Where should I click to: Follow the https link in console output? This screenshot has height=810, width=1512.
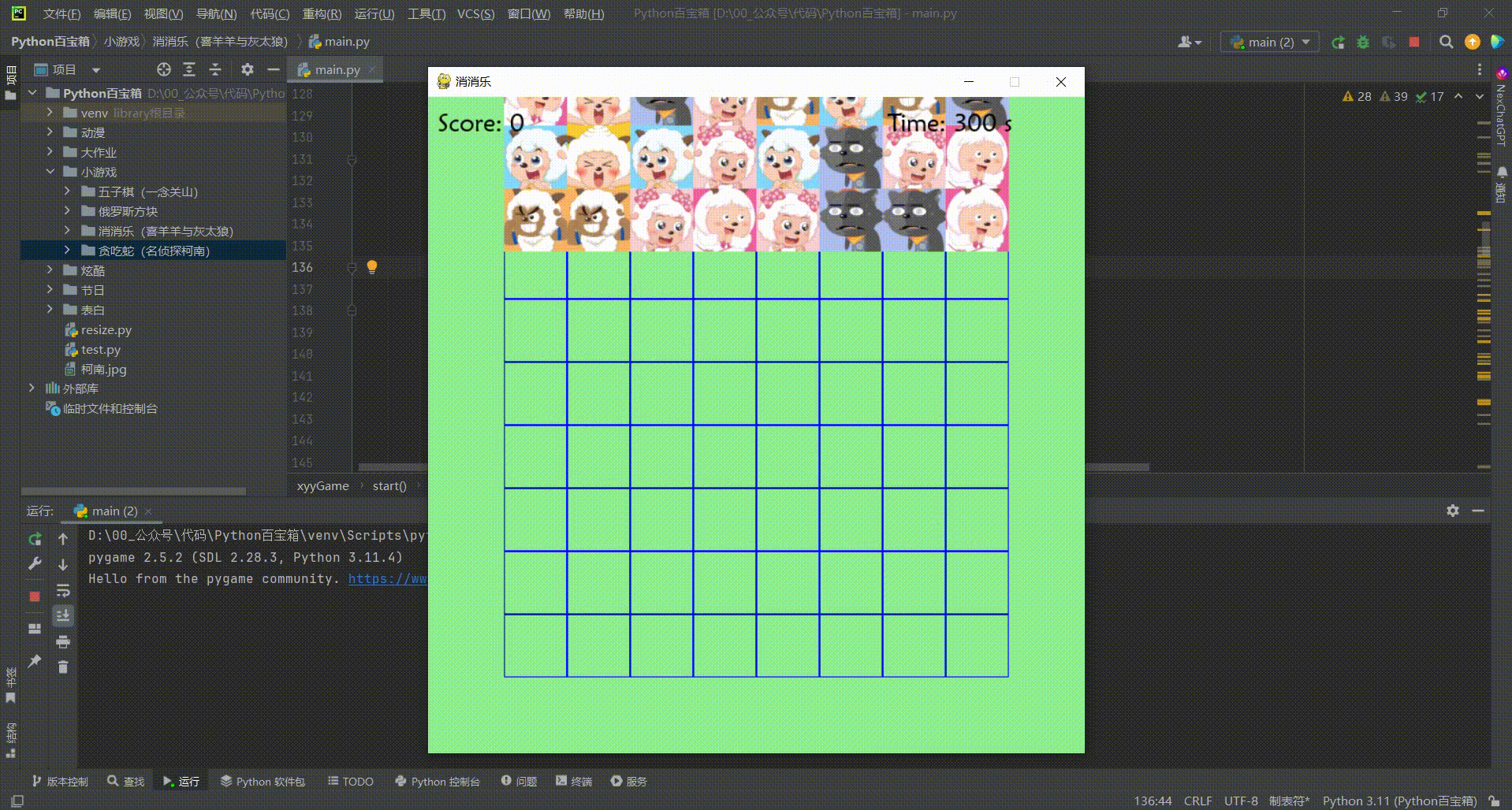(387, 578)
